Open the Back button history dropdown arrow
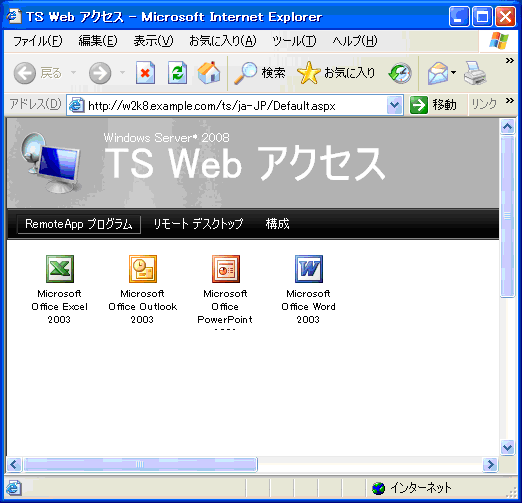This screenshot has height=503, width=522. coord(74,72)
